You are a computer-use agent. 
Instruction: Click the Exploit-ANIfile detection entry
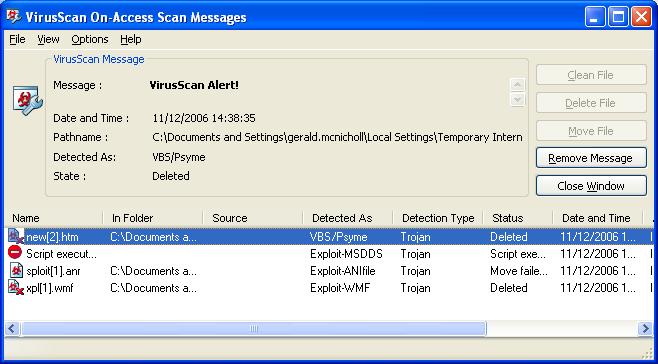coord(342,271)
